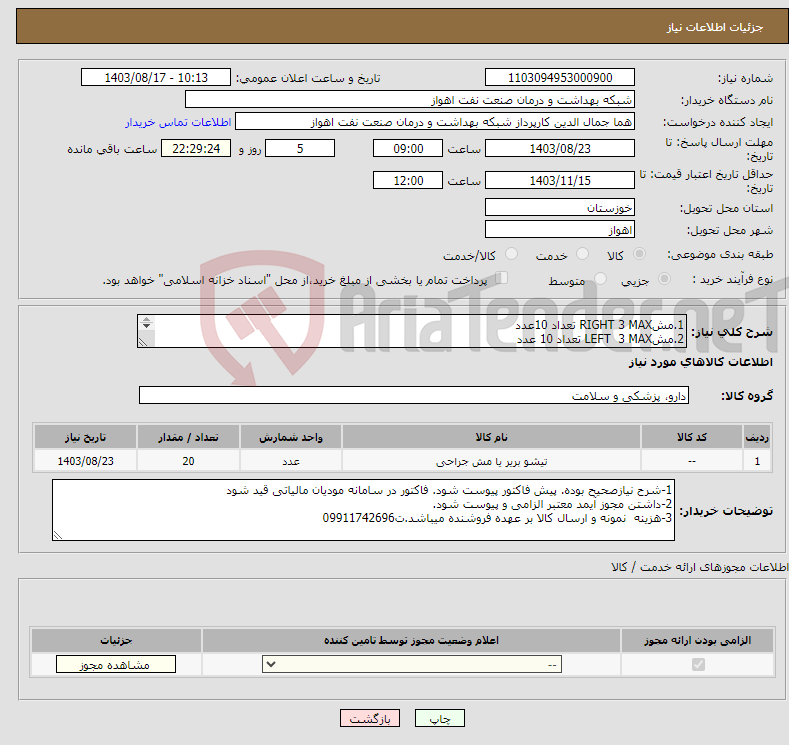Click the چاپ print button
This screenshot has height=745, width=789.
(x=440, y=718)
